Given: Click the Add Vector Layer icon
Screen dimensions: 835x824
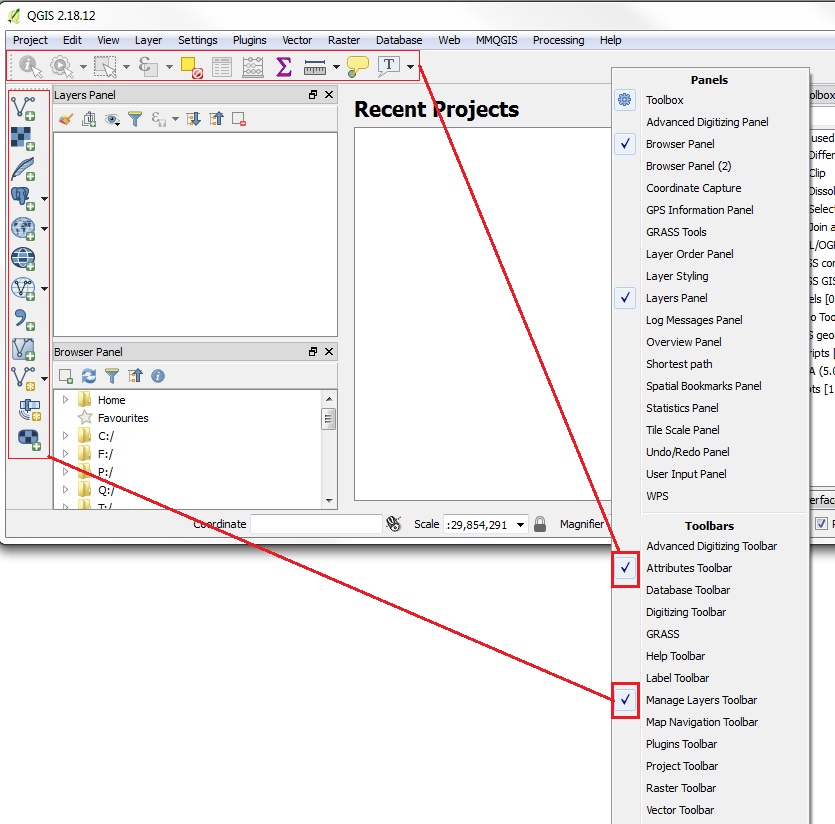Looking at the screenshot, I should tap(23, 108).
